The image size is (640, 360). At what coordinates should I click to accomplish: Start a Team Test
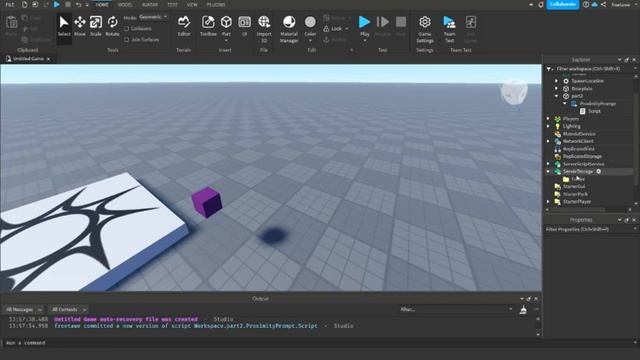(x=449, y=29)
